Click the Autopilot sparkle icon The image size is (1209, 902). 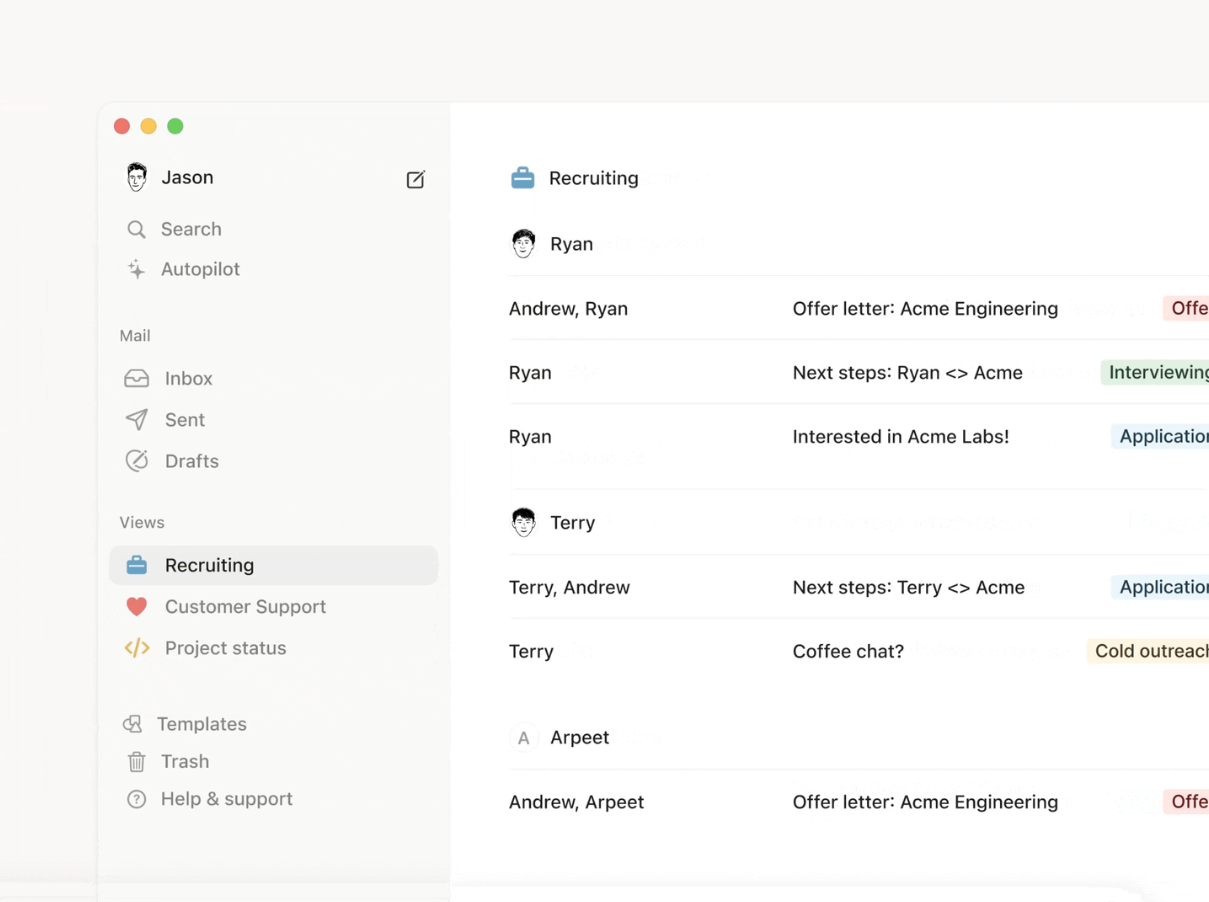pos(136,269)
